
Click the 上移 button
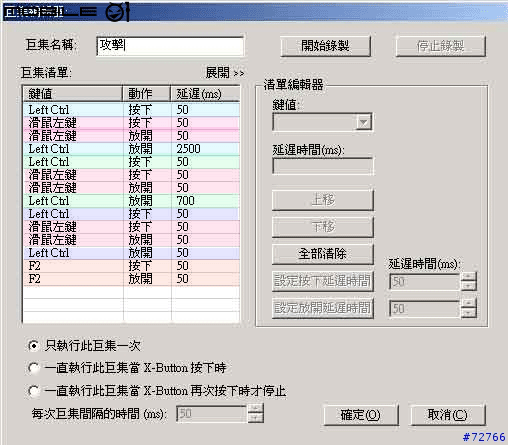point(323,200)
